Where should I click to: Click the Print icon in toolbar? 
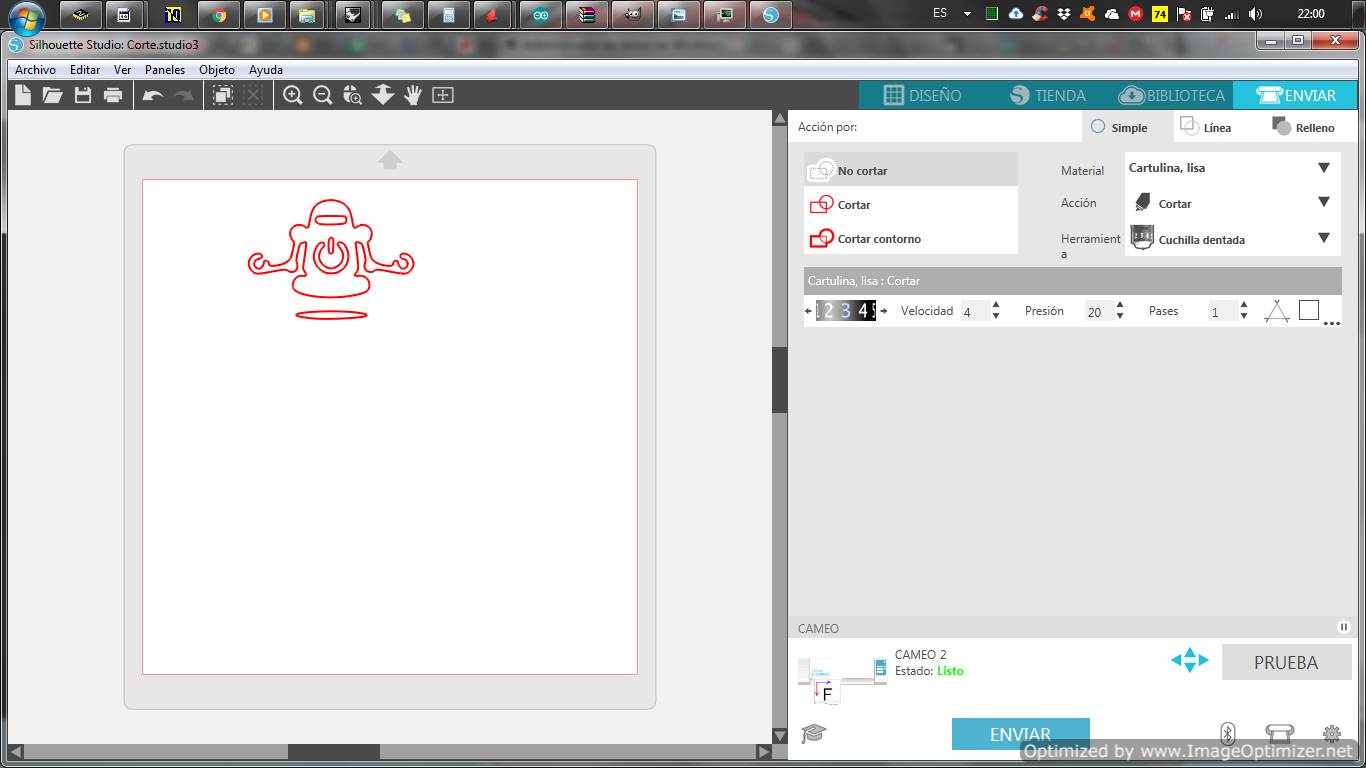pyautogui.click(x=113, y=95)
